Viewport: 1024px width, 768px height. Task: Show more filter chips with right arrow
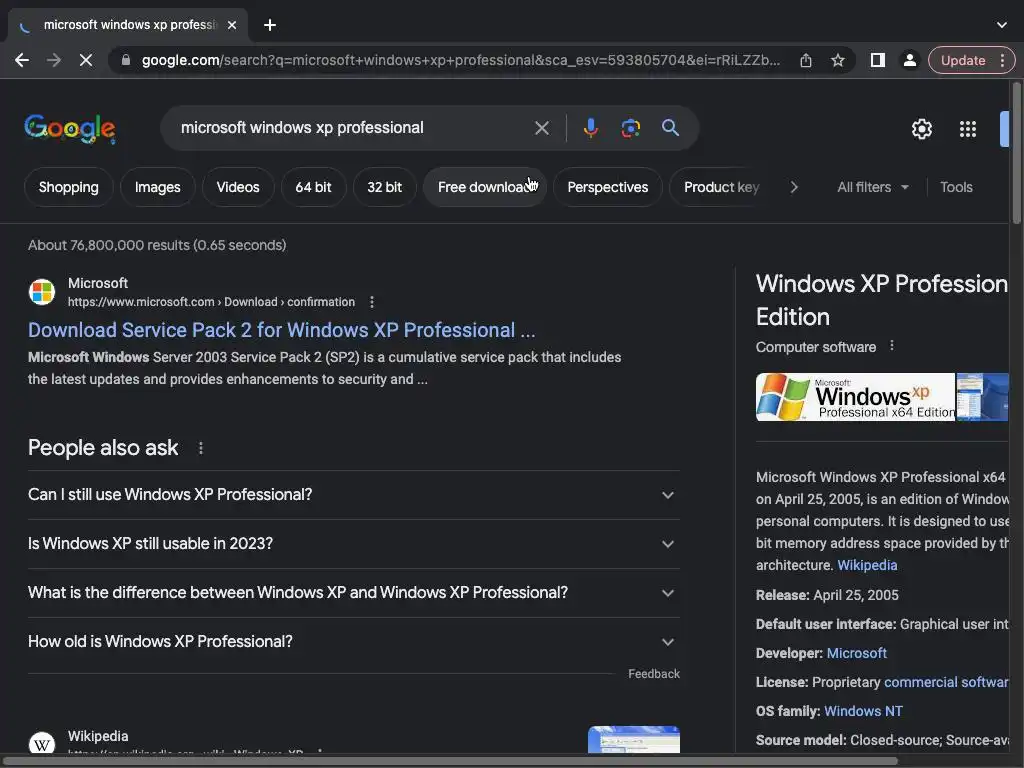(794, 187)
